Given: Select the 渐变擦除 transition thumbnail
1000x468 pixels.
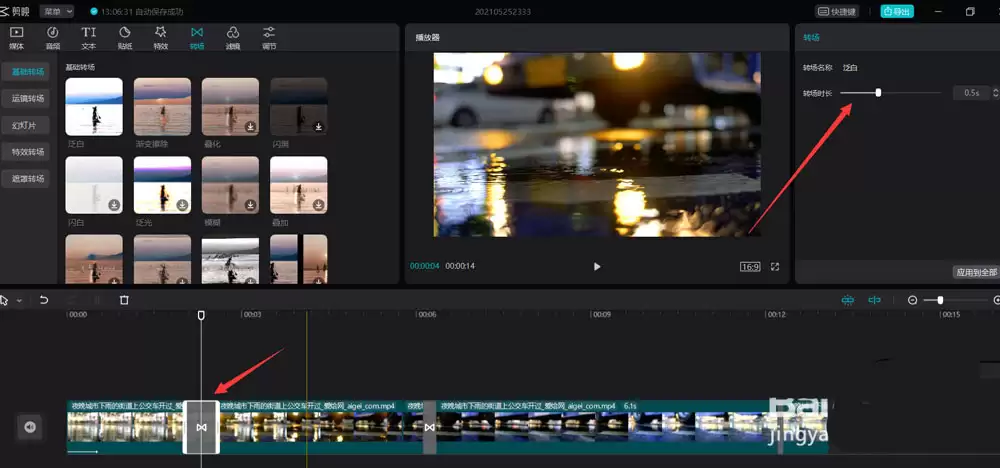Looking at the screenshot, I should [162, 106].
